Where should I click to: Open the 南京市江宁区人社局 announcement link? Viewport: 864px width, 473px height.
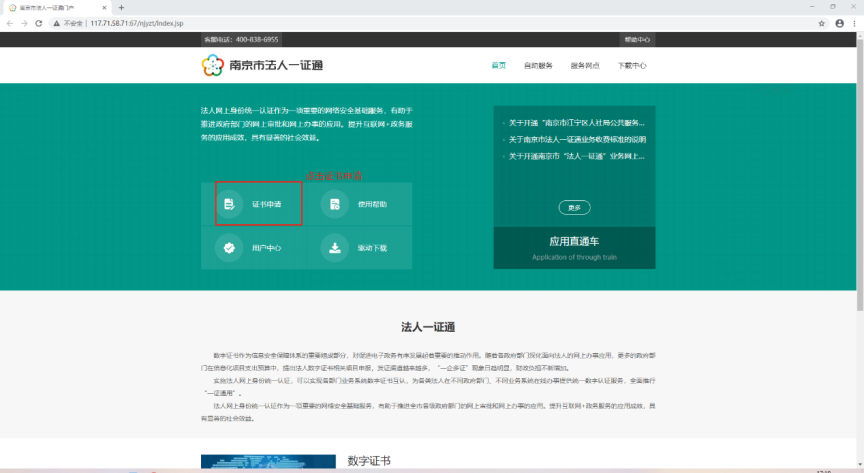[582, 122]
